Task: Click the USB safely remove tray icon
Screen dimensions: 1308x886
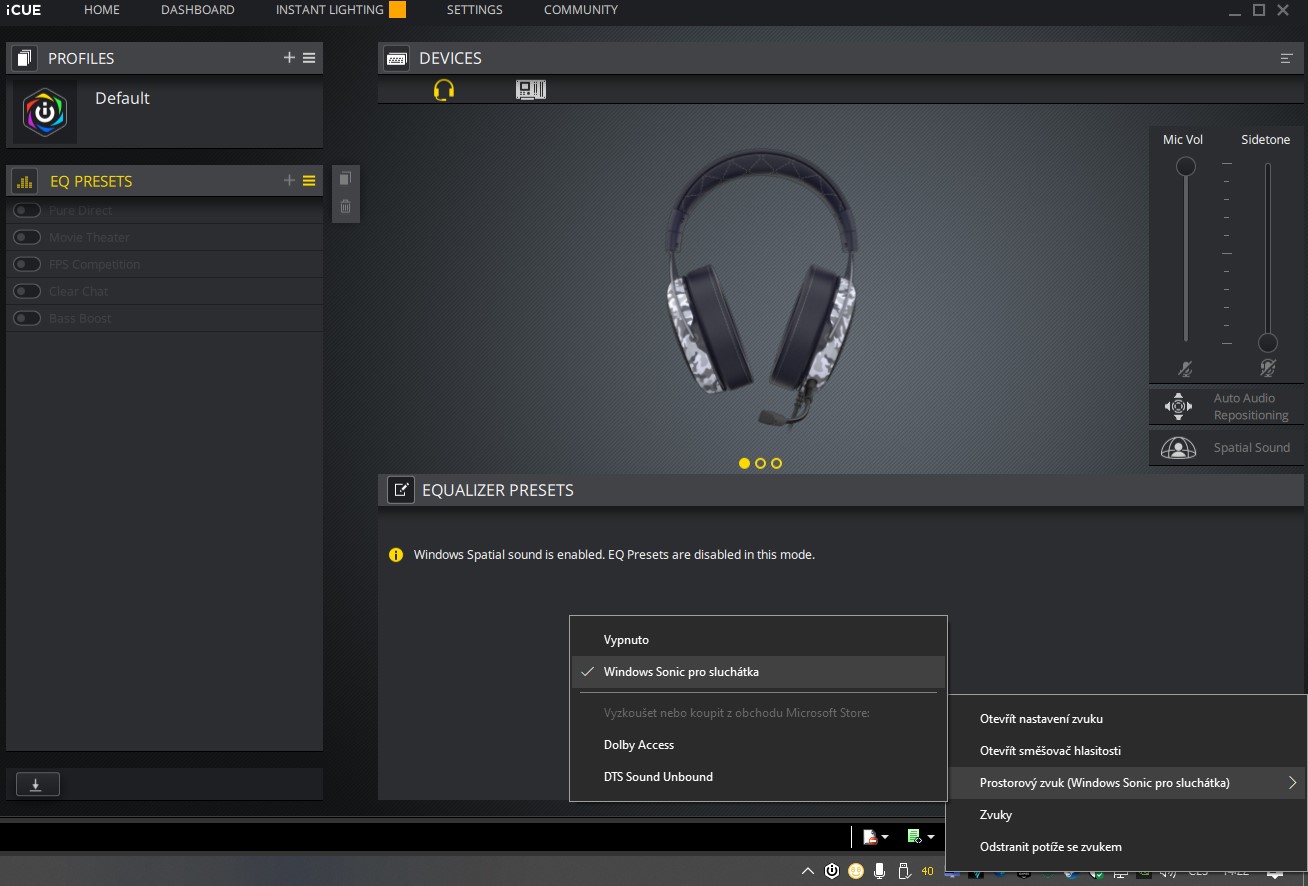Action: (x=904, y=871)
